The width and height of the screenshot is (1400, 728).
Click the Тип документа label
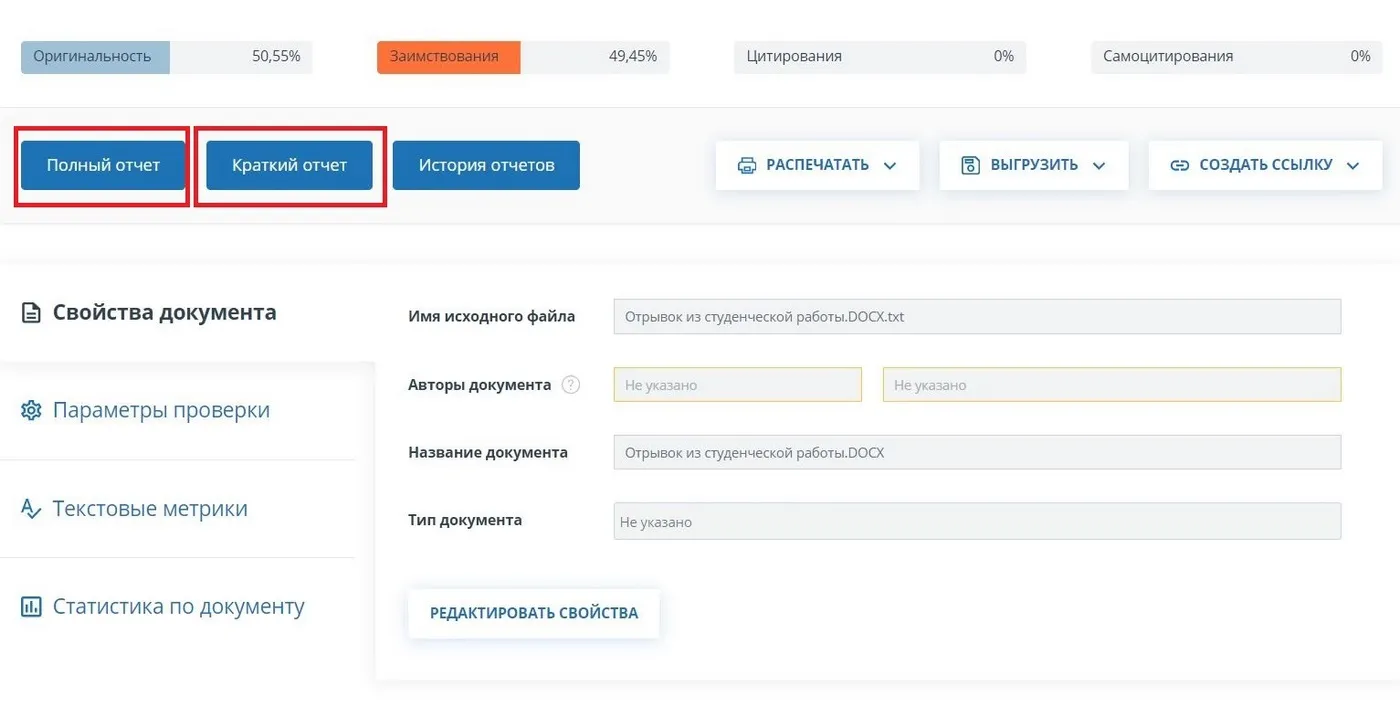465,520
